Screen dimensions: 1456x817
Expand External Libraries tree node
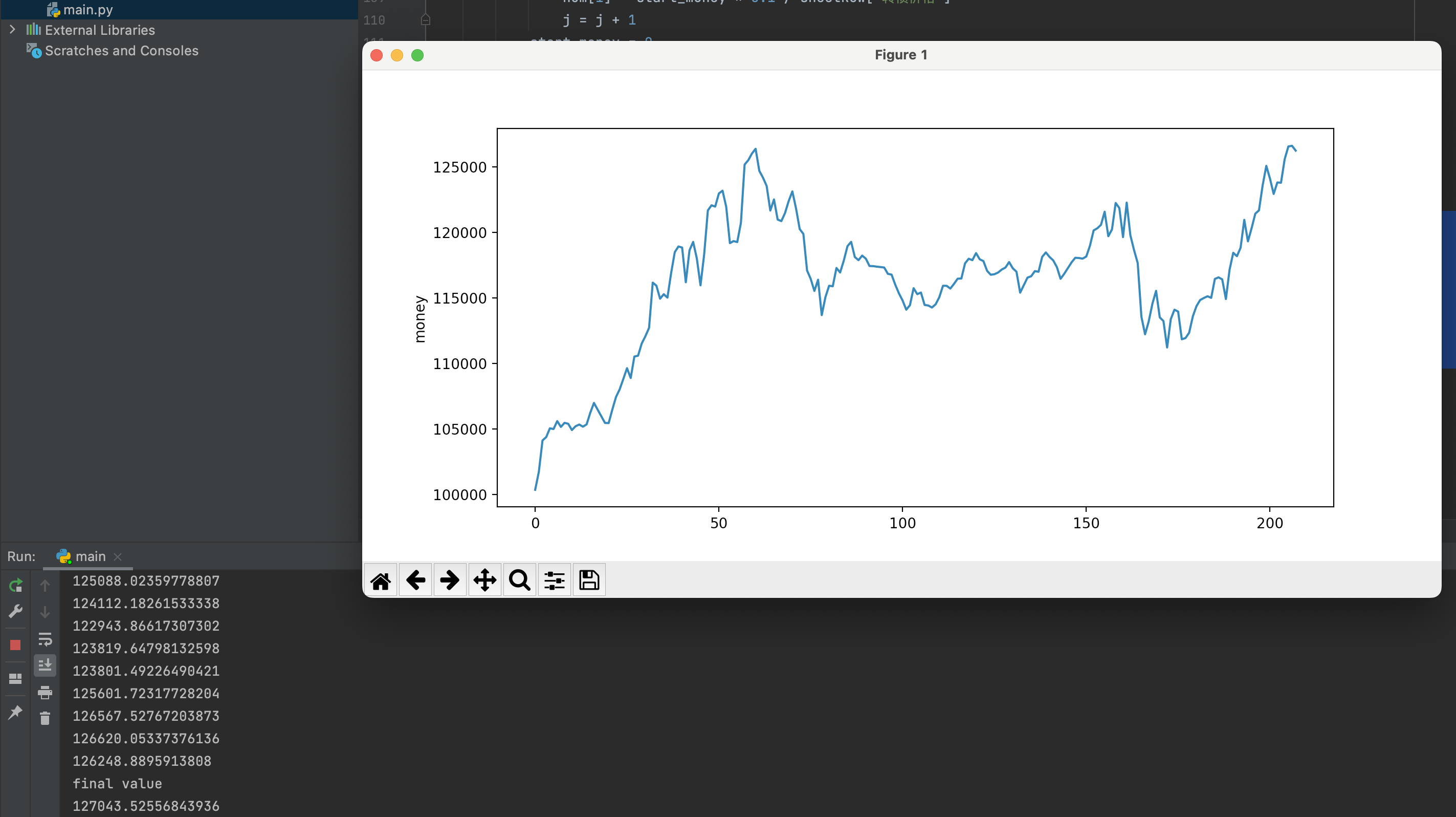12,29
